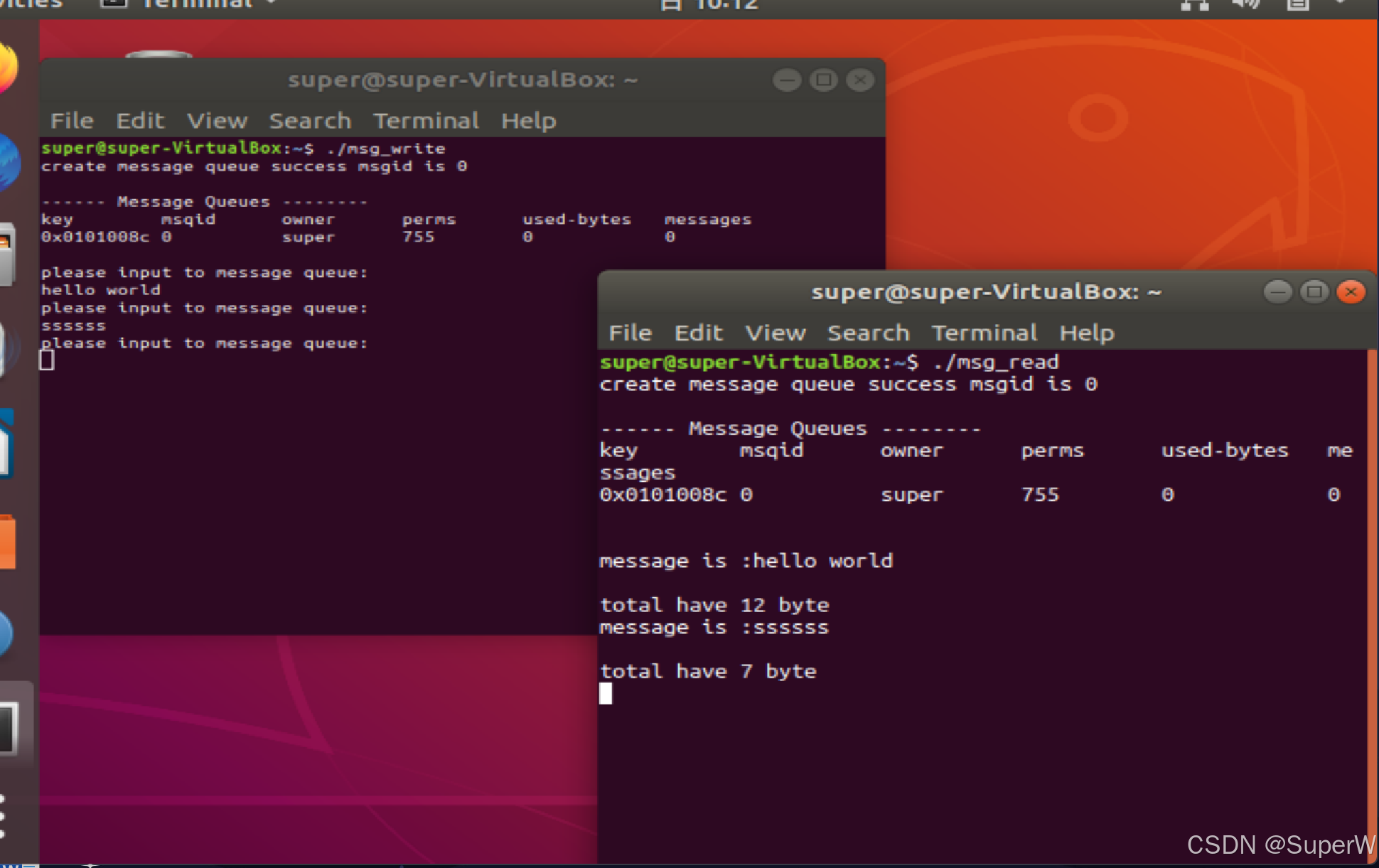Image resolution: width=1379 pixels, height=868 pixels.
Task: Open Terminal menu in msg_write terminal window
Action: point(426,121)
